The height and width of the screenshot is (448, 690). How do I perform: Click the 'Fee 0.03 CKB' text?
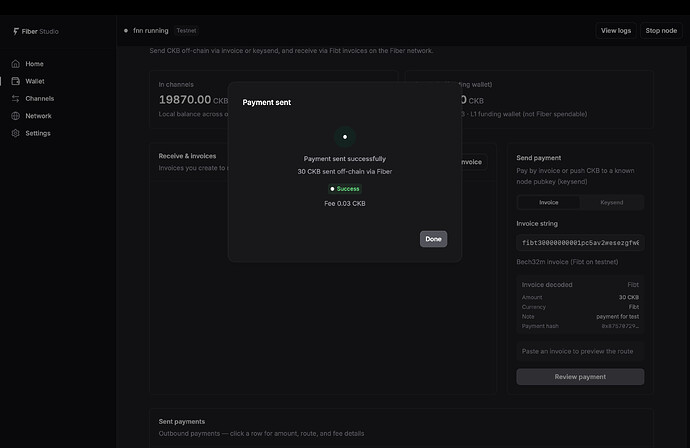click(x=345, y=203)
